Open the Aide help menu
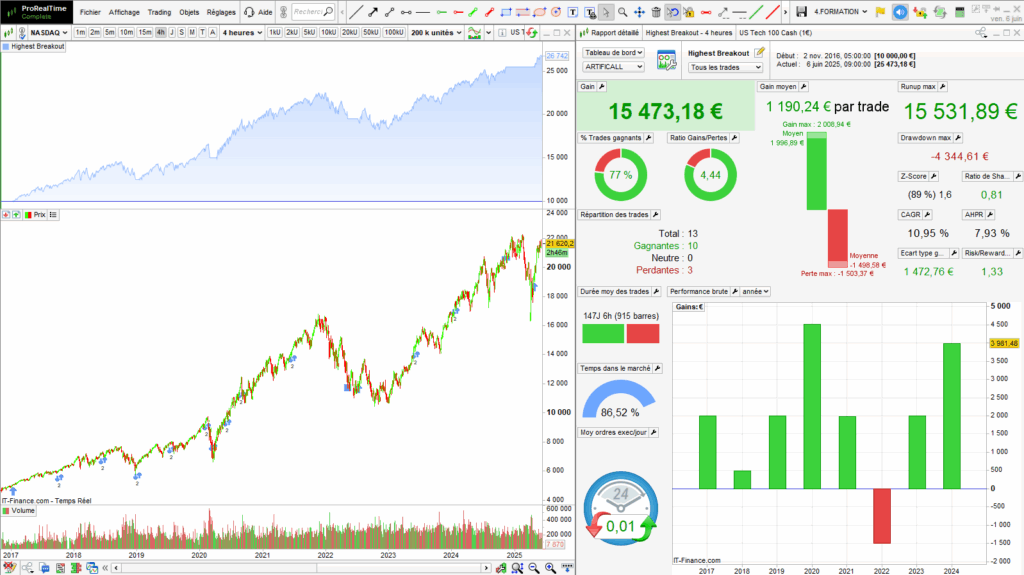 point(265,12)
